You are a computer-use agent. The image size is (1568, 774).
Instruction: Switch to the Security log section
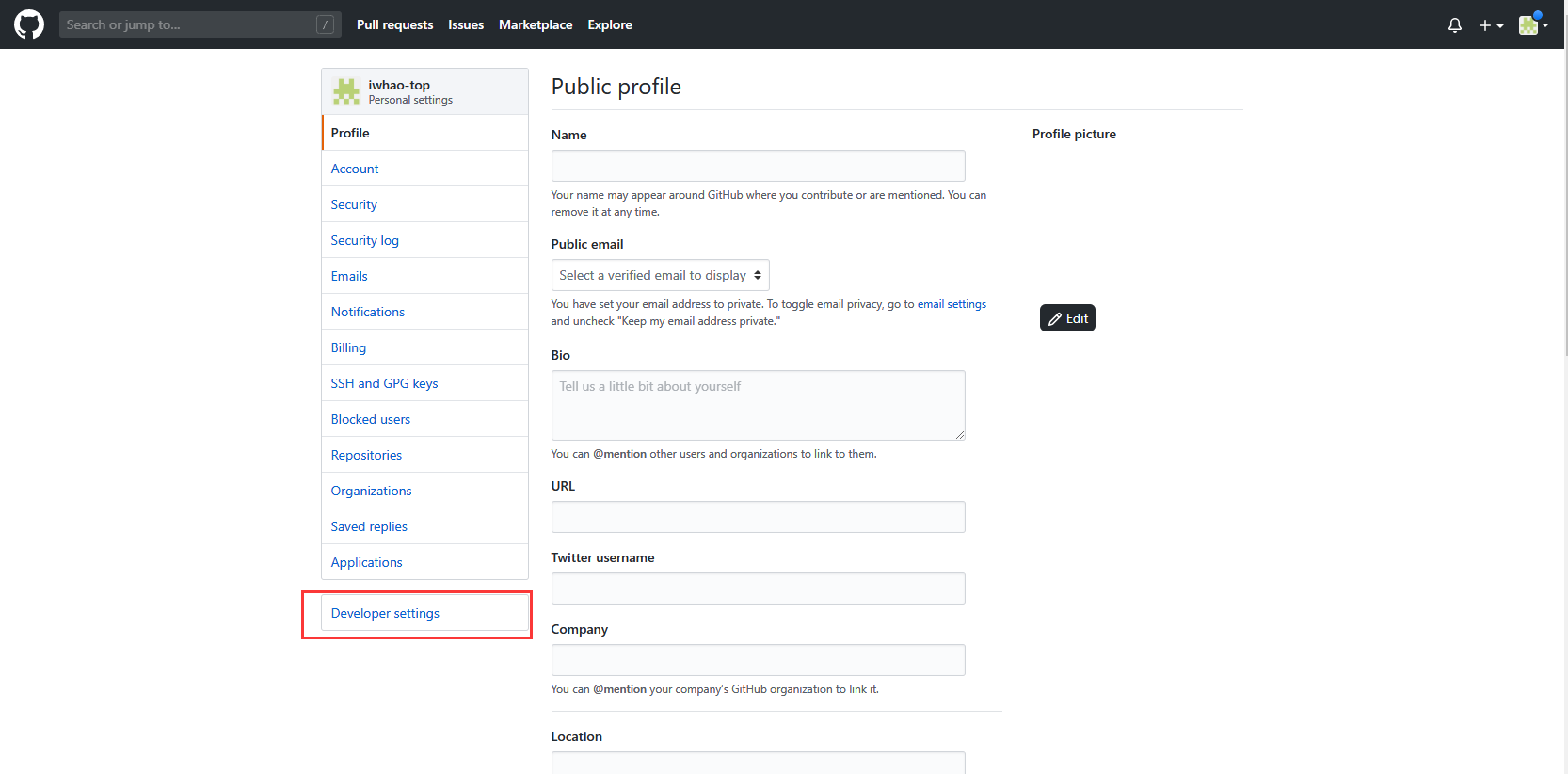[364, 240]
